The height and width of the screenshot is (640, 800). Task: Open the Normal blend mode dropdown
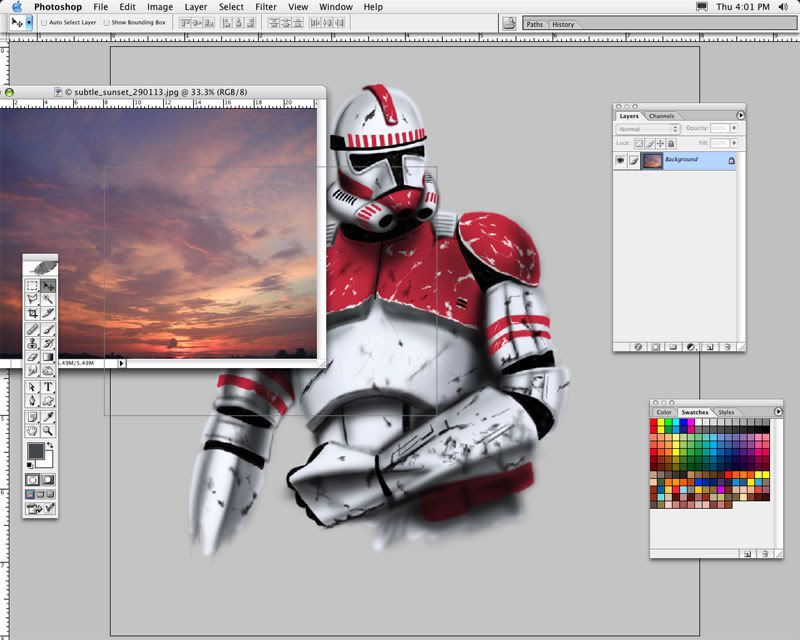click(648, 129)
